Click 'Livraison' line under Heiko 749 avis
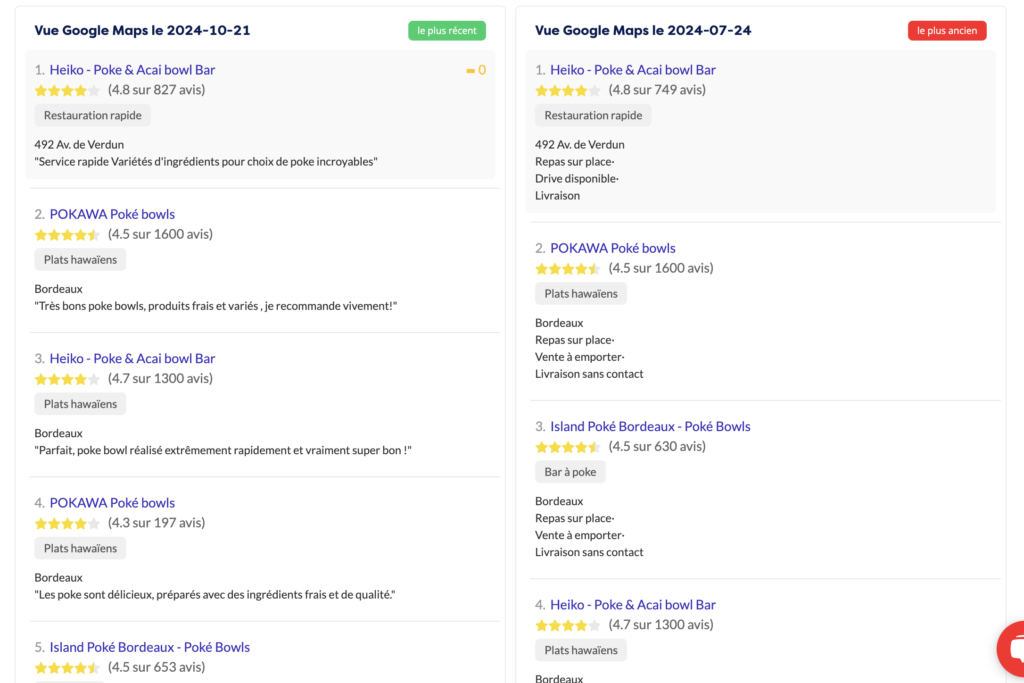 point(557,196)
